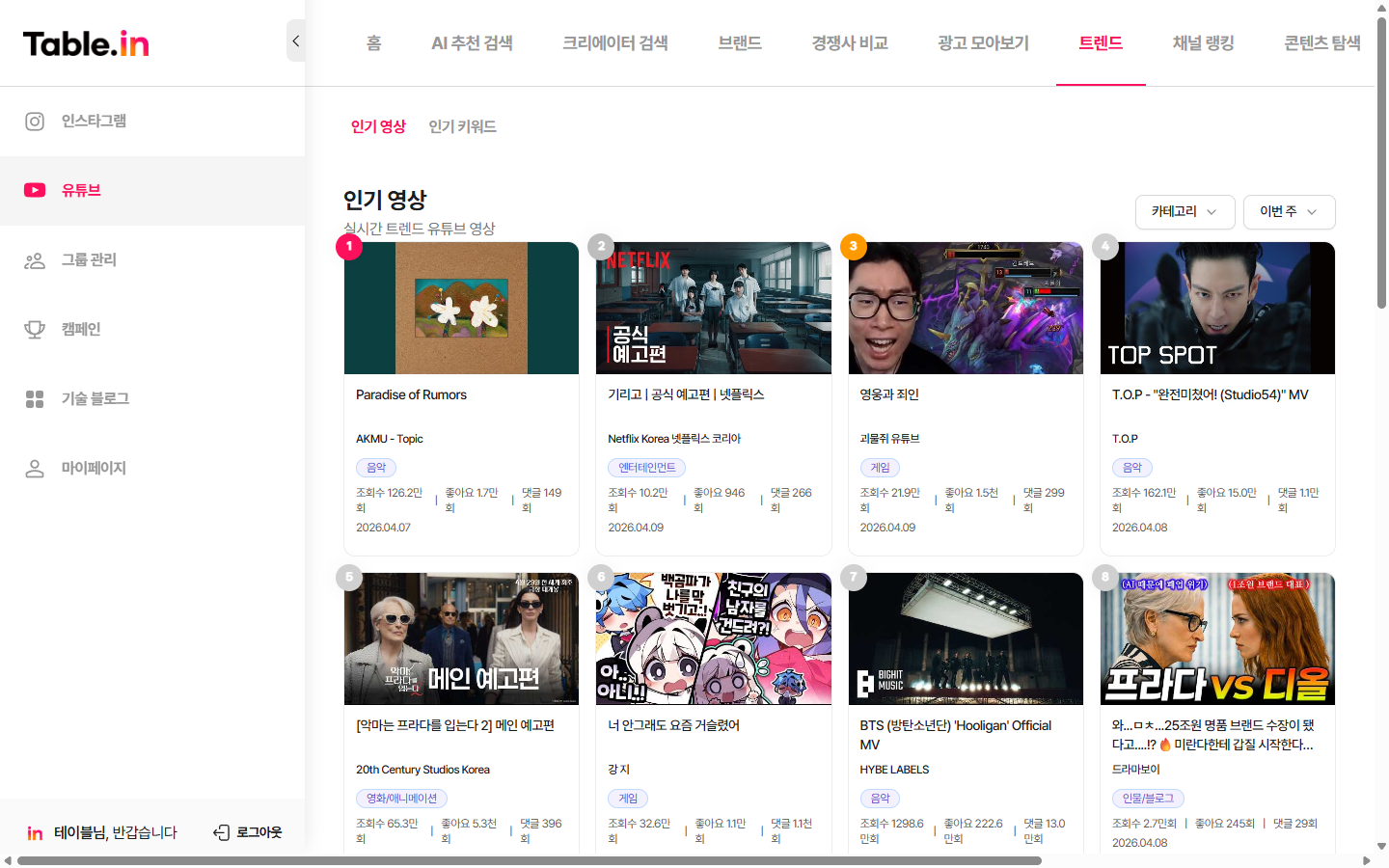Go to 마이페이지 via its sidebar icon

35,468
